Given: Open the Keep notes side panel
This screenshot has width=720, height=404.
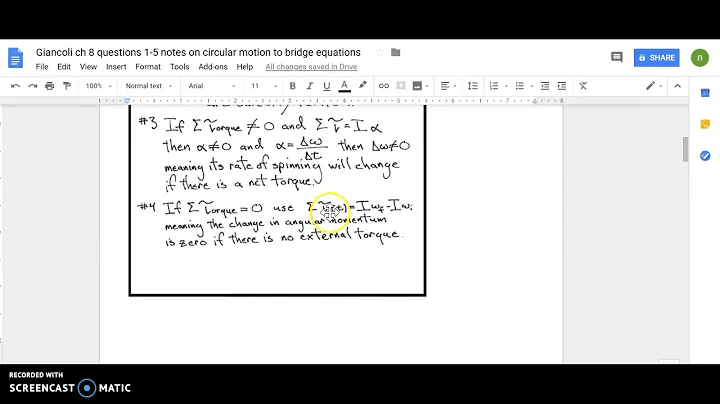Looking at the screenshot, I should 705,124.
